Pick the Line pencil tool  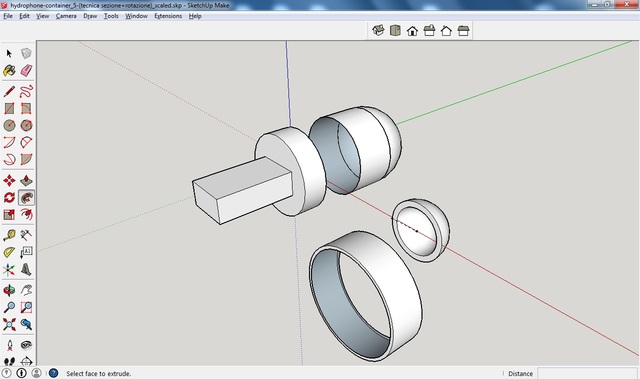point(9,91)
